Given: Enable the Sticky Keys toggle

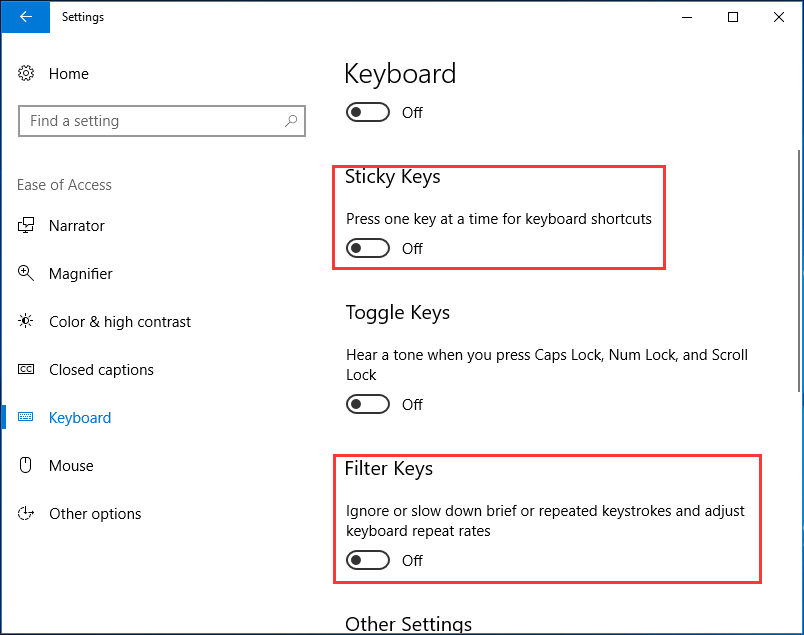Looking at the screenshot, I should tap(368, 248).
